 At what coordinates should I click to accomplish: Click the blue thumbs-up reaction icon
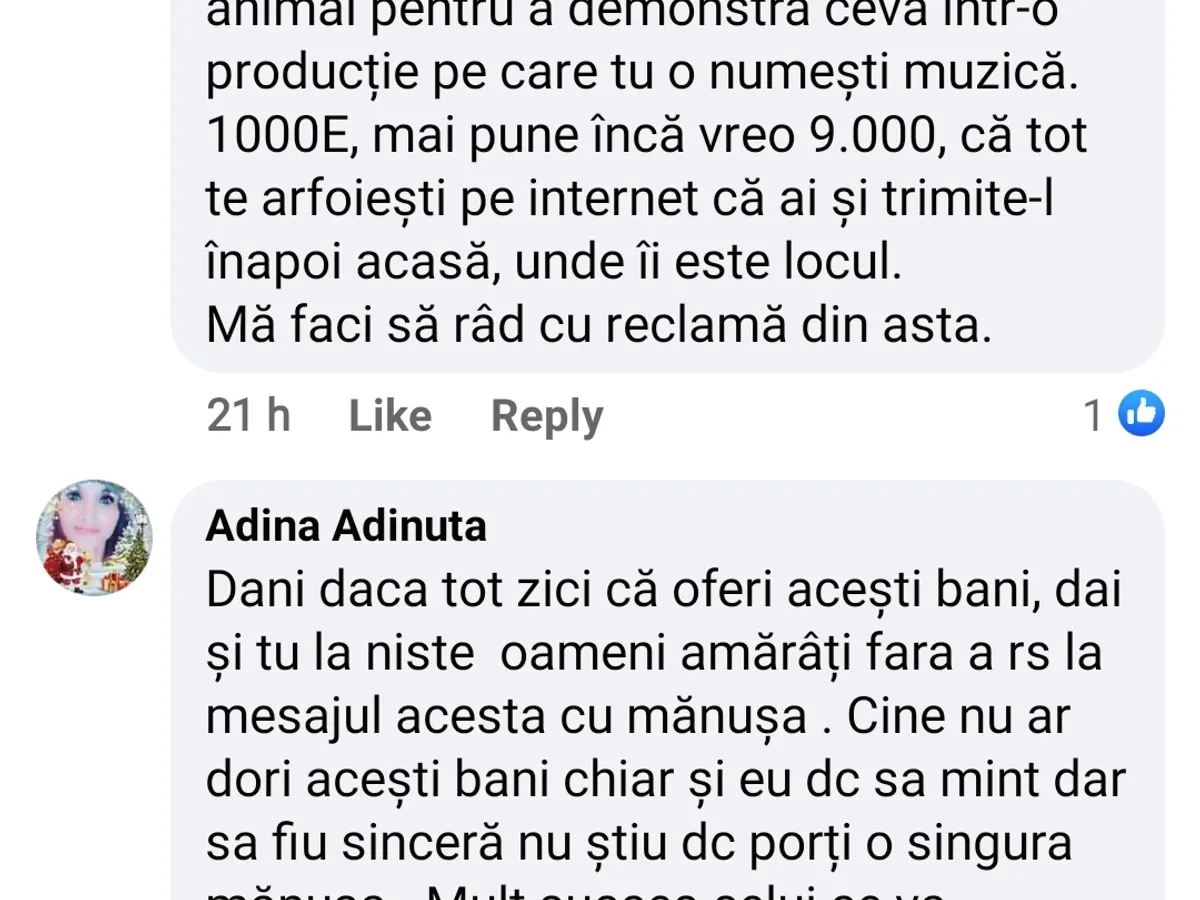pos(1141,413)
